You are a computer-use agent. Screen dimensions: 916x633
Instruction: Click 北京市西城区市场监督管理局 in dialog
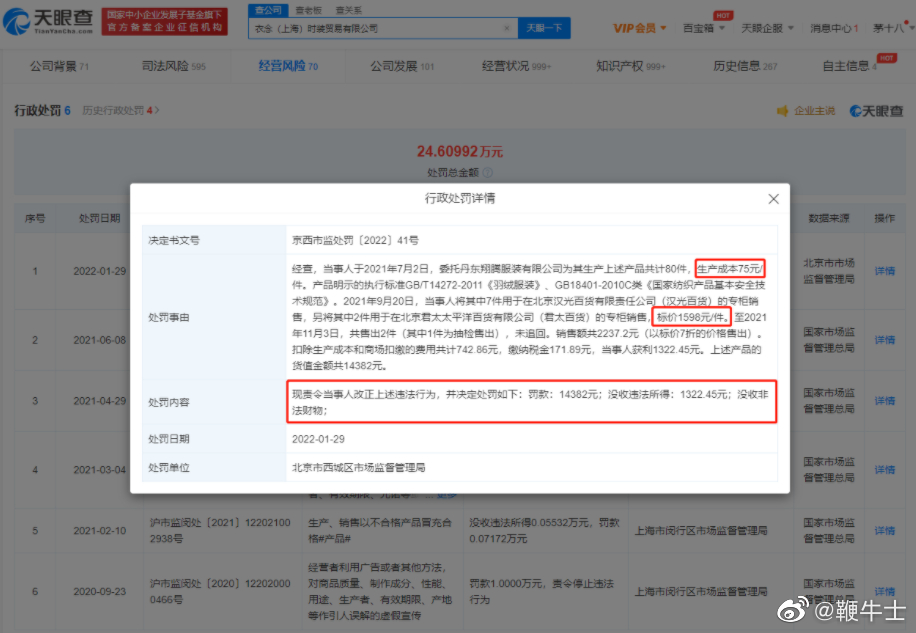[x=359, y=467]
